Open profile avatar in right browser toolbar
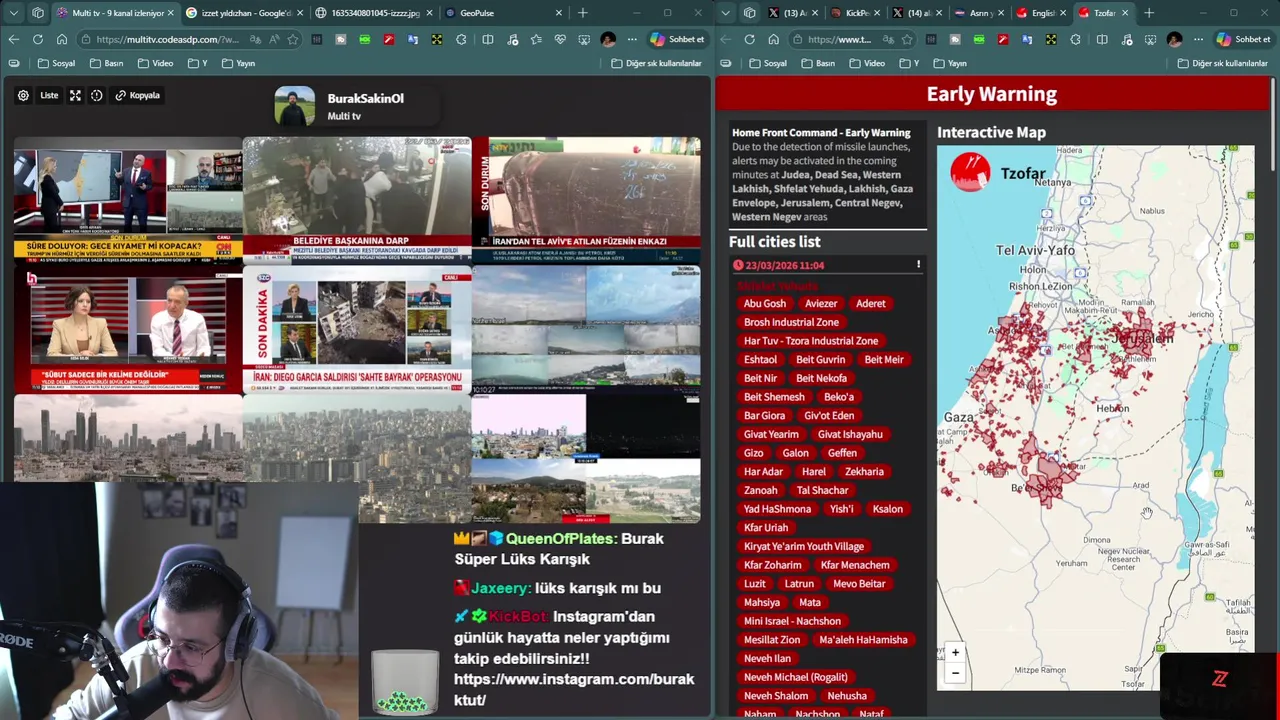 [x=1174, y=39]
